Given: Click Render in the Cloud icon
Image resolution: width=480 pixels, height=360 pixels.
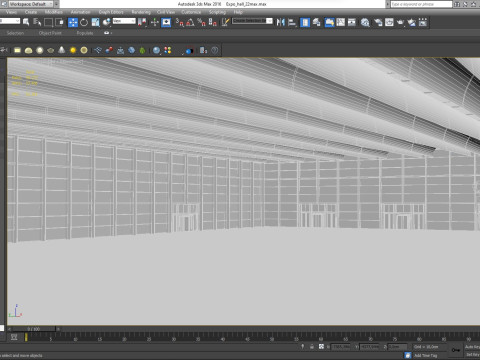Looking at the screenshot, I should 412,22.
